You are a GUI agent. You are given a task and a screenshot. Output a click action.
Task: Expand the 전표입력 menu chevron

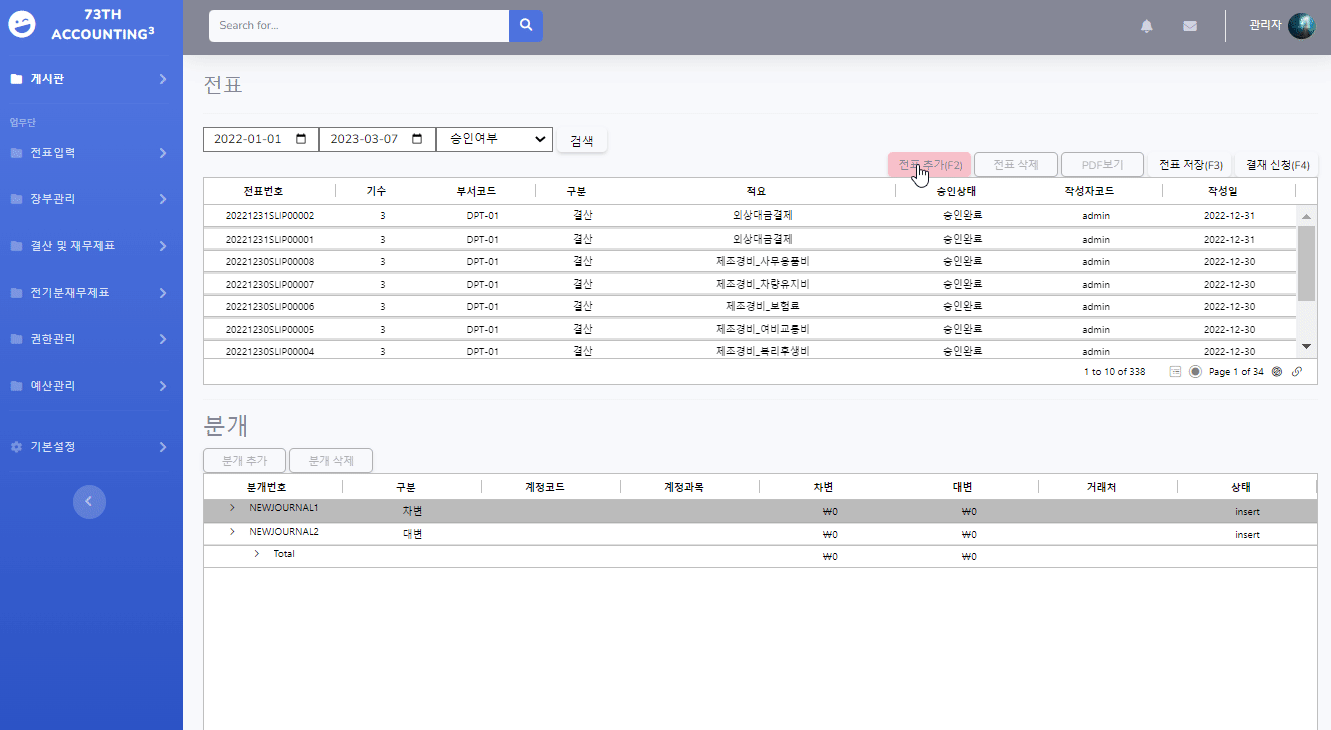pos(163,153)
